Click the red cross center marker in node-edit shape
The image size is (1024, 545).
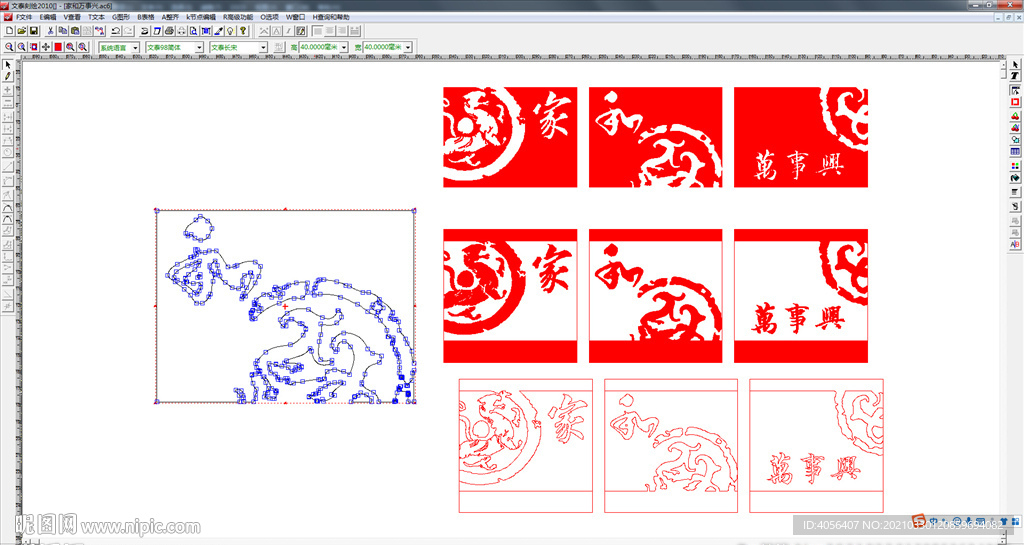click(285, 306)
